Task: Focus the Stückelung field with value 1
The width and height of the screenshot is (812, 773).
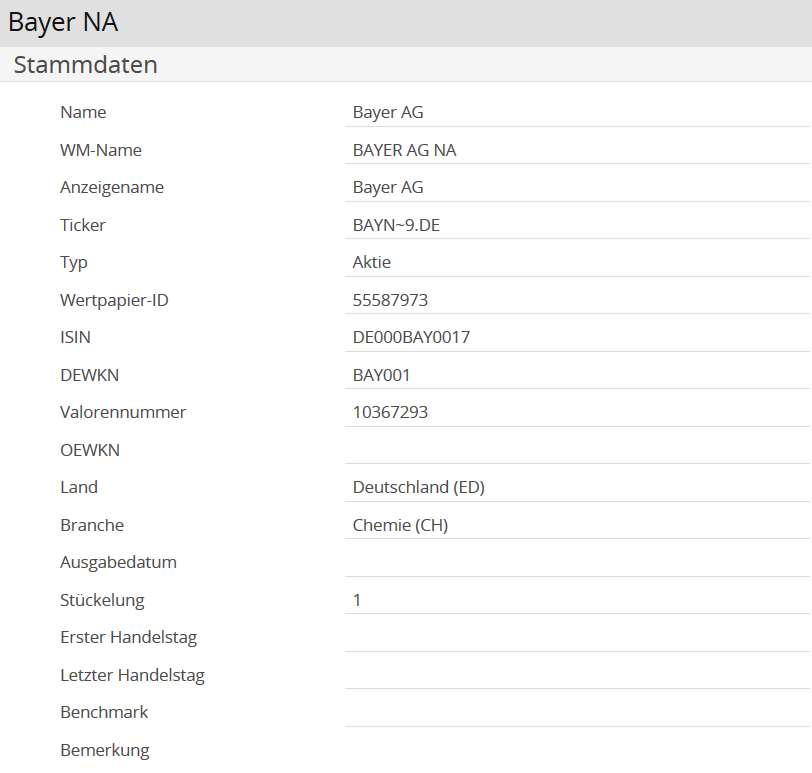Action: tap(577, 600)
